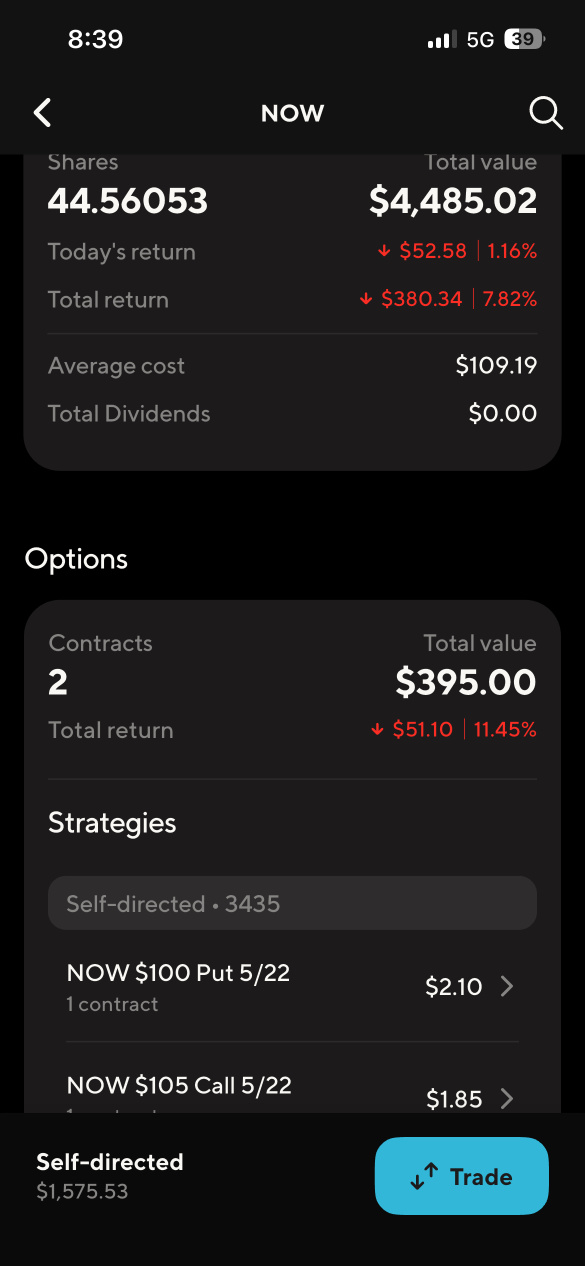
Task: Tap the Trade button
Action: click(x=462, y=1176)
